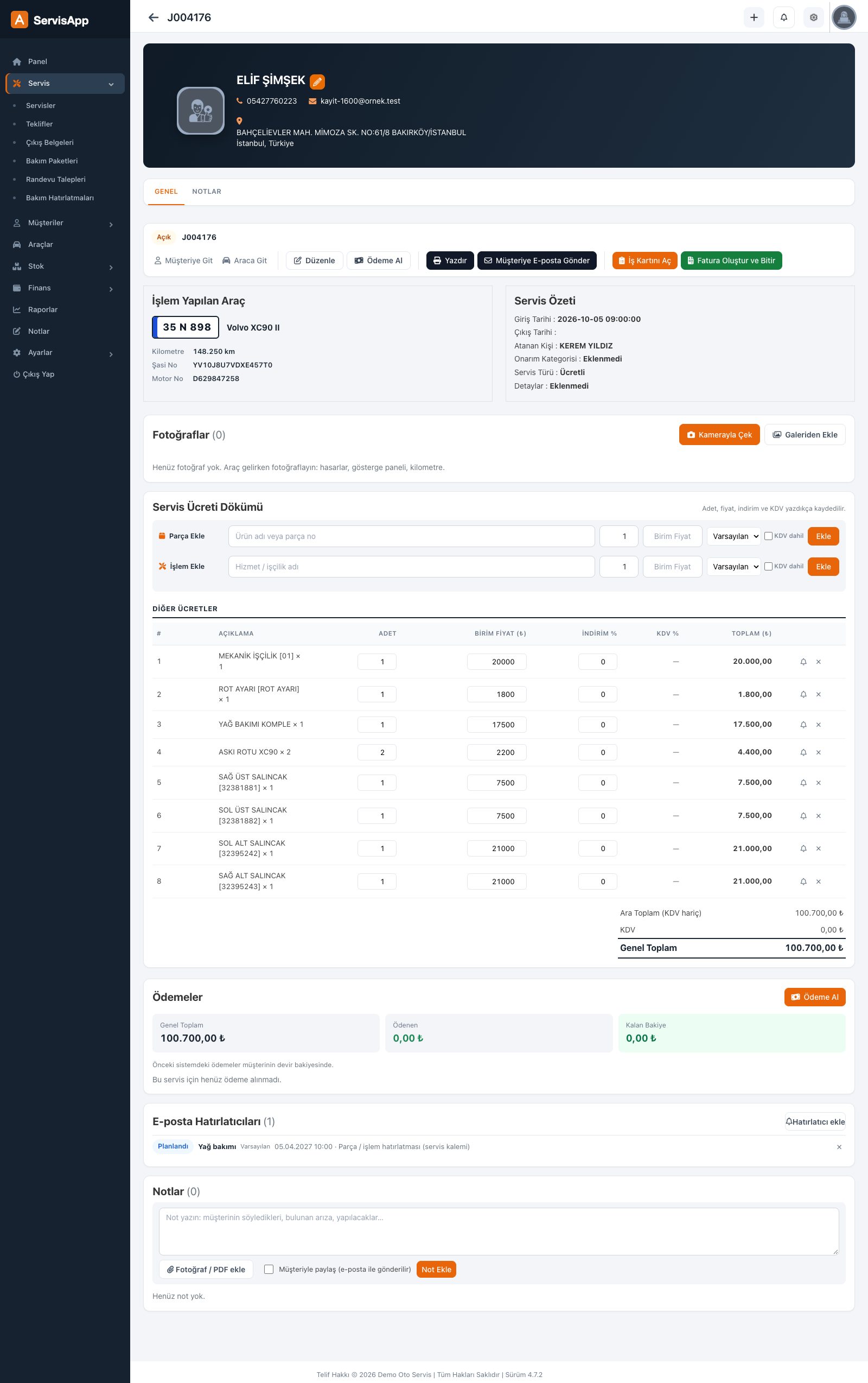Click the Kamerayla Çek button
This screenshot has height=1383, width=868.
click(x=719, y=435)
